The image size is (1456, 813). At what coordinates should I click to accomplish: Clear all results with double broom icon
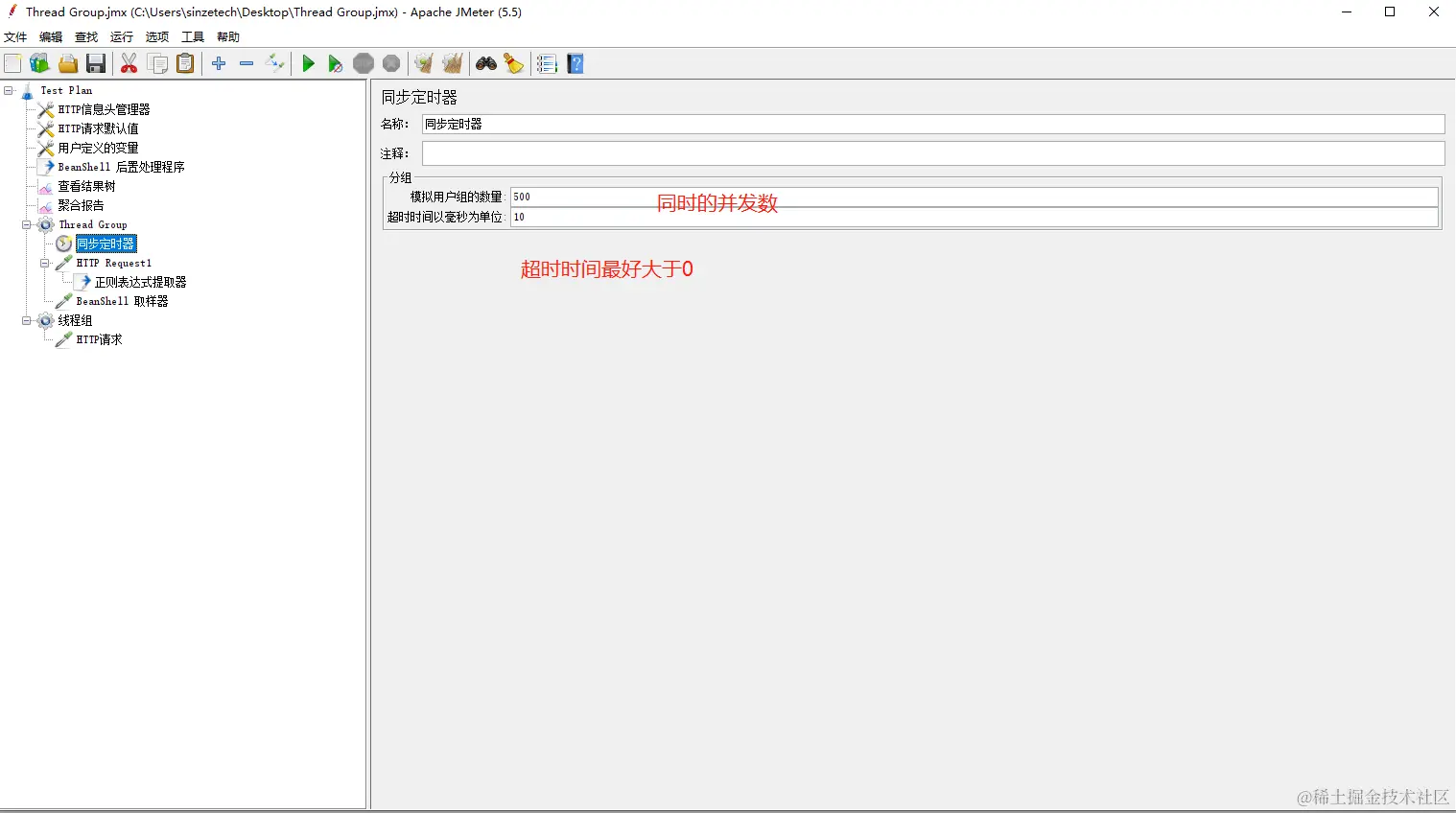(453, 63)
